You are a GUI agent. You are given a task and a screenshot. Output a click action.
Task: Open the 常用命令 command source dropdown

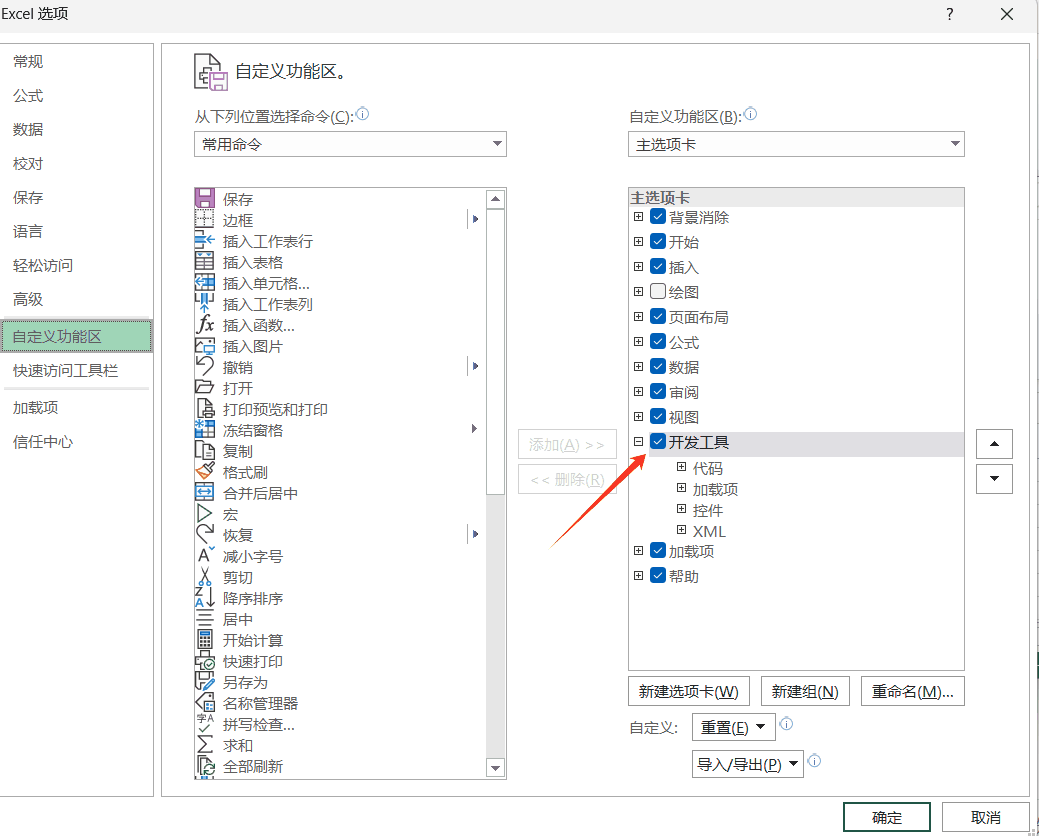[x=350, y=144]
